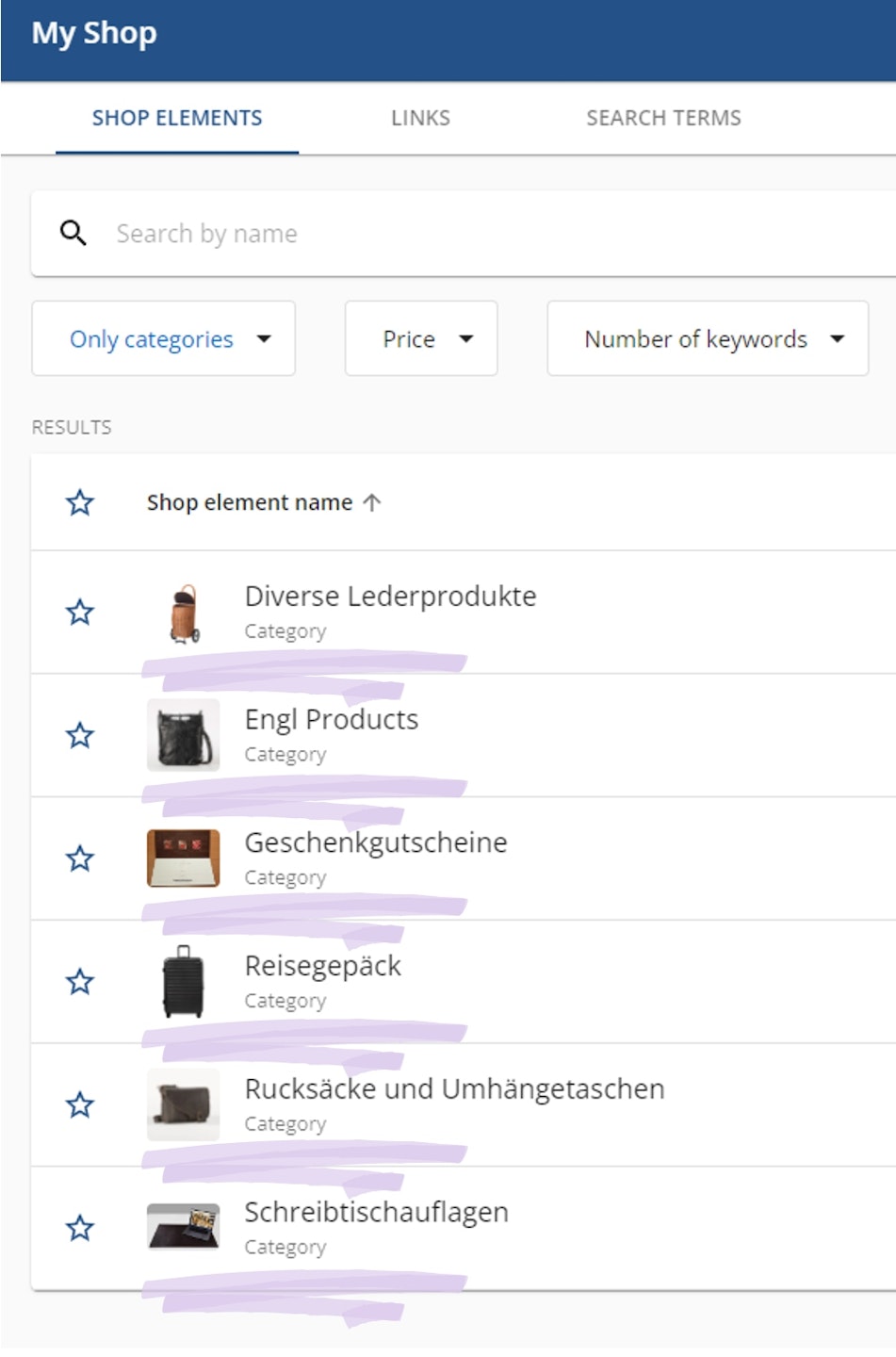The image size is (896, 1357).
Task: Select the Shop Elements tab
Action: click(177, 118)
